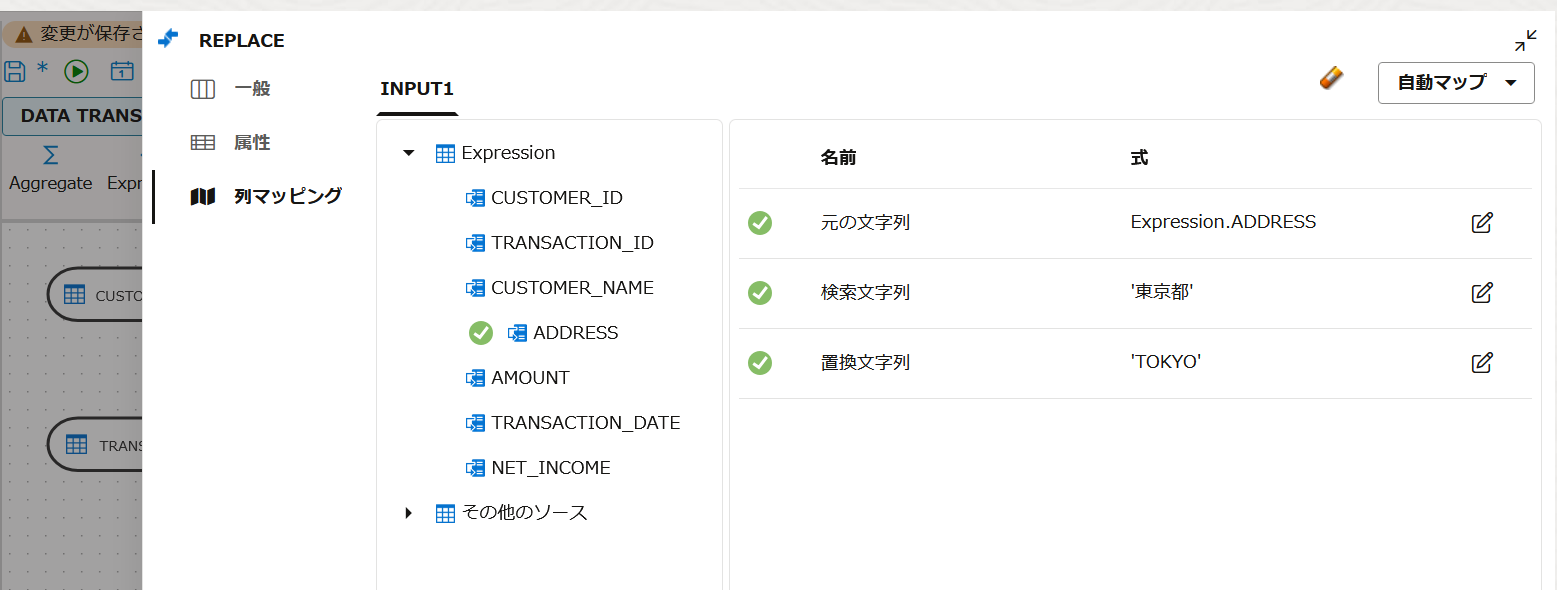Select the 列マッピング tab
The height and width of the screenshot is (590, 1557).
[288, 196]
